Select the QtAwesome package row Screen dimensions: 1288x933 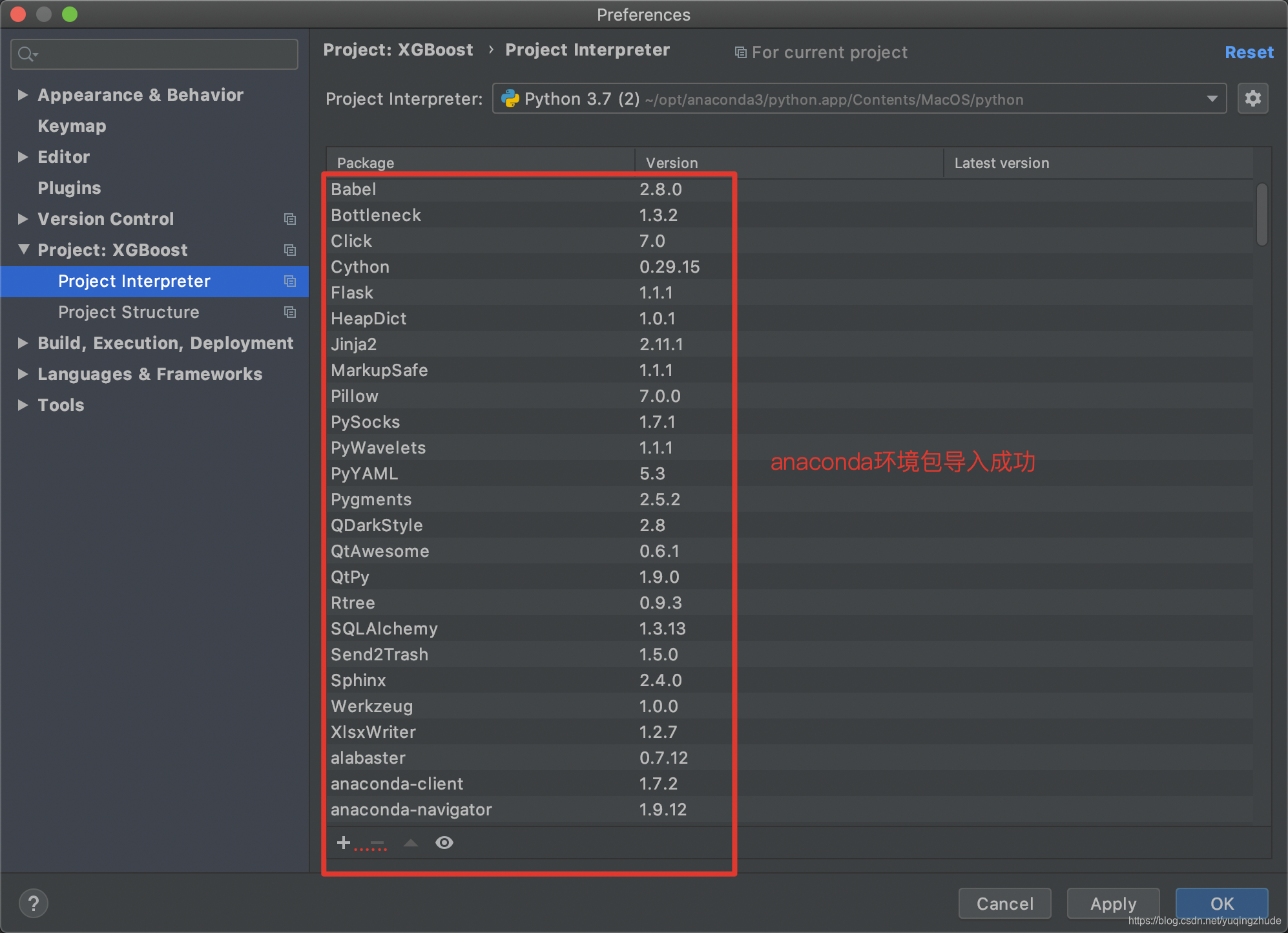point(789,551)
